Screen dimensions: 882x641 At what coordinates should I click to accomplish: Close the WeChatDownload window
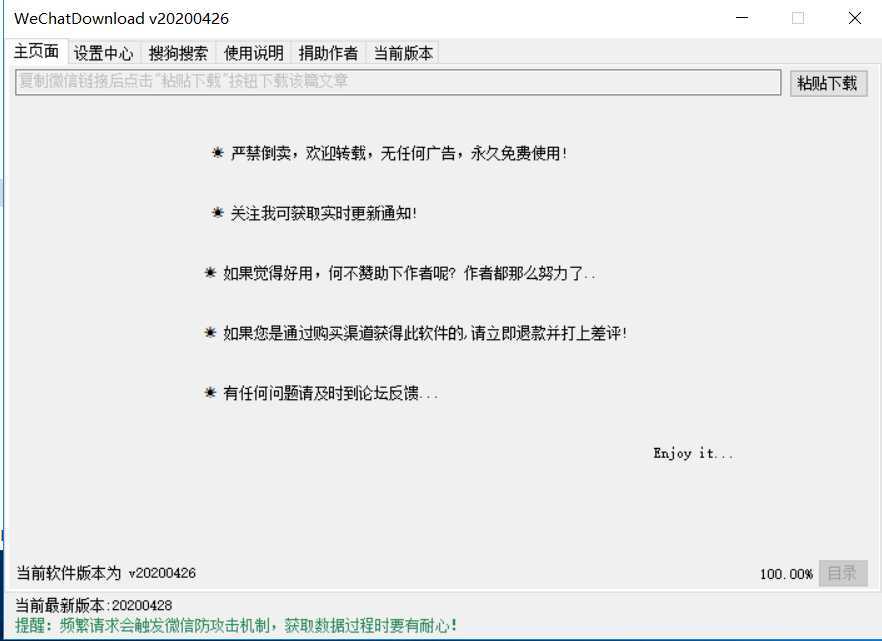point(854,18)
